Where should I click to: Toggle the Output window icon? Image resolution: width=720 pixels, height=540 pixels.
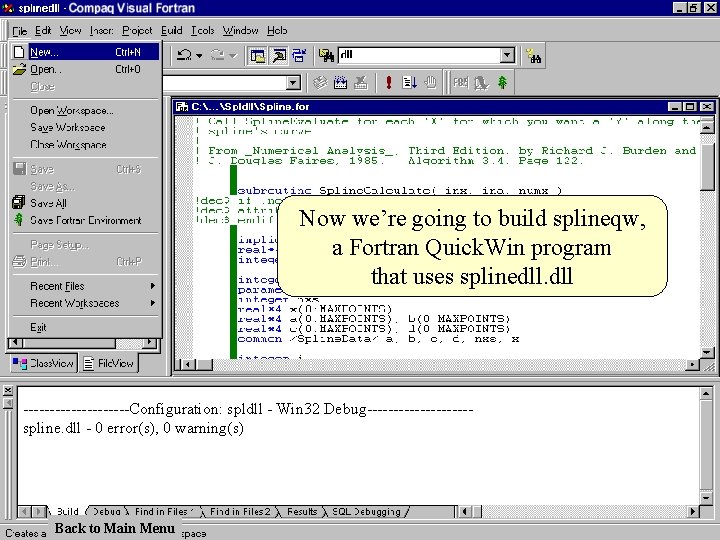coord(279,56)
